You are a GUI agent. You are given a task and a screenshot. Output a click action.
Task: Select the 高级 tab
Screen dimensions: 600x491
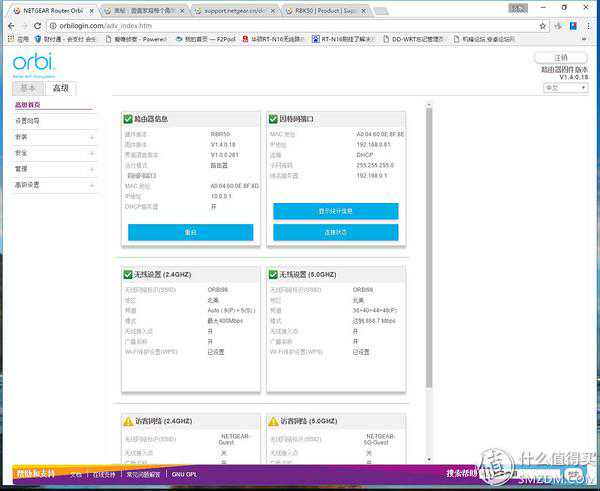click(62, 88)
